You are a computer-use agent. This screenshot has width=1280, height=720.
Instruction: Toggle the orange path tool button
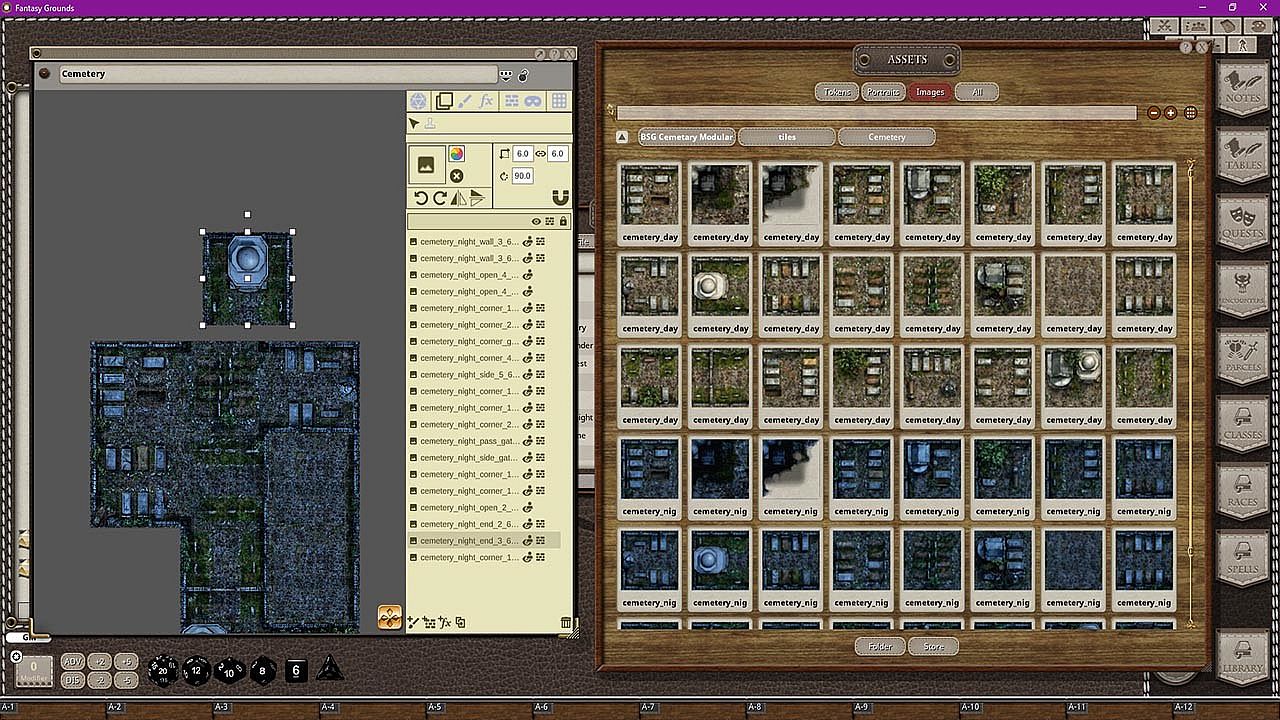tap(389, 617)
